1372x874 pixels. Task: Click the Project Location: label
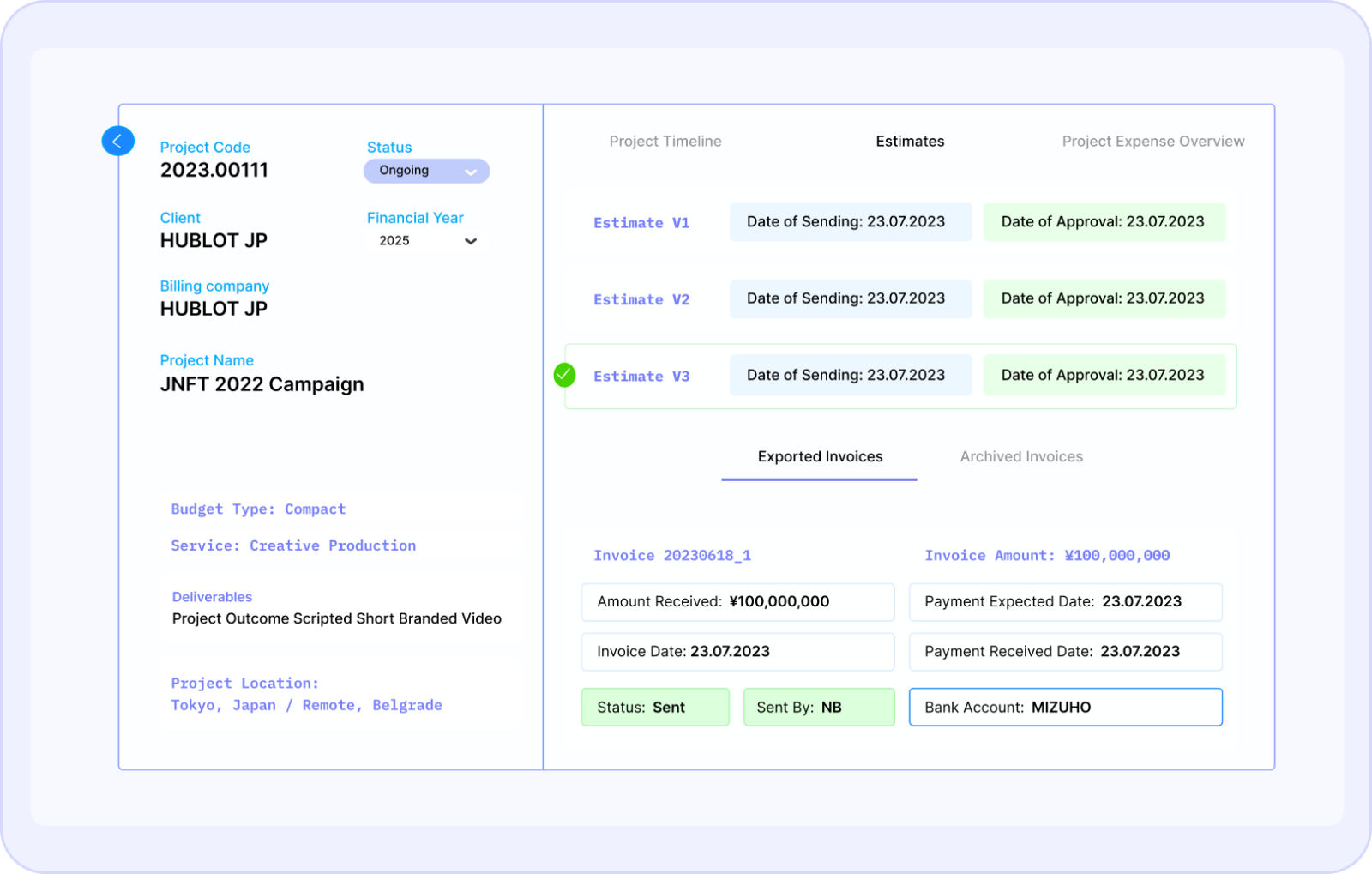(244, 684)
